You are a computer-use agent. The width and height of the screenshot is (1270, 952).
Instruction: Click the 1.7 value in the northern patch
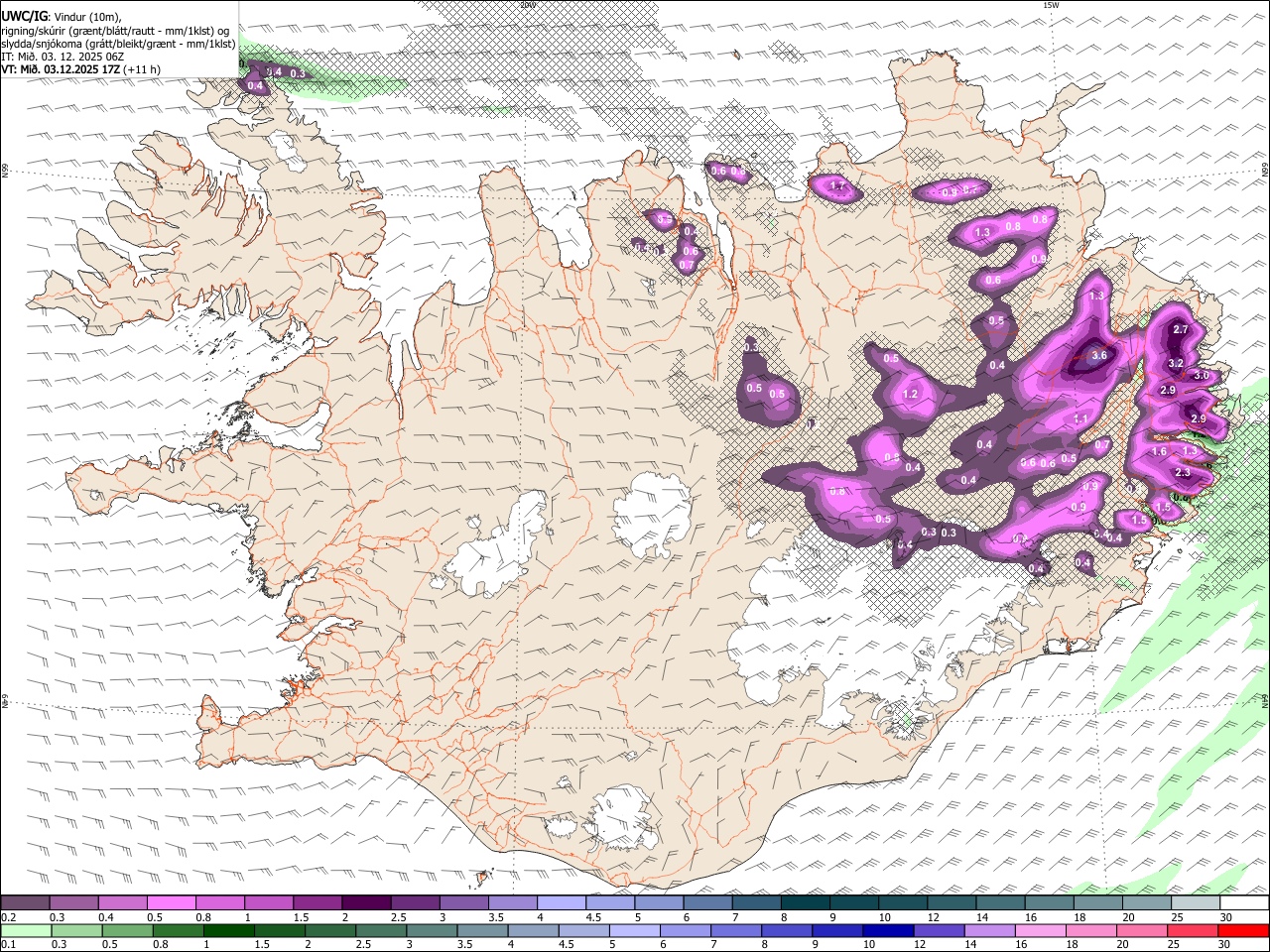coord(836,185)
